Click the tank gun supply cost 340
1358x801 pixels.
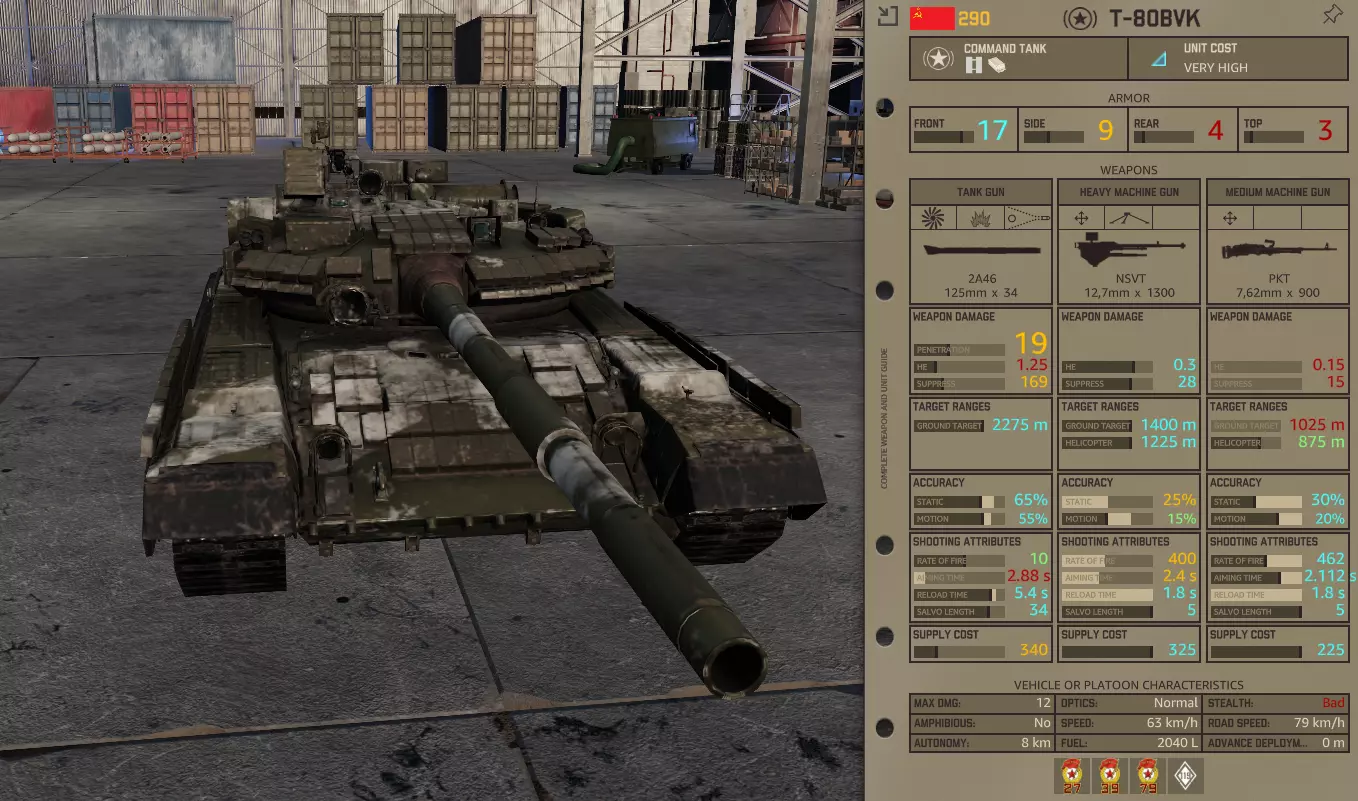pyautogui.click(x=1034, y=650)
